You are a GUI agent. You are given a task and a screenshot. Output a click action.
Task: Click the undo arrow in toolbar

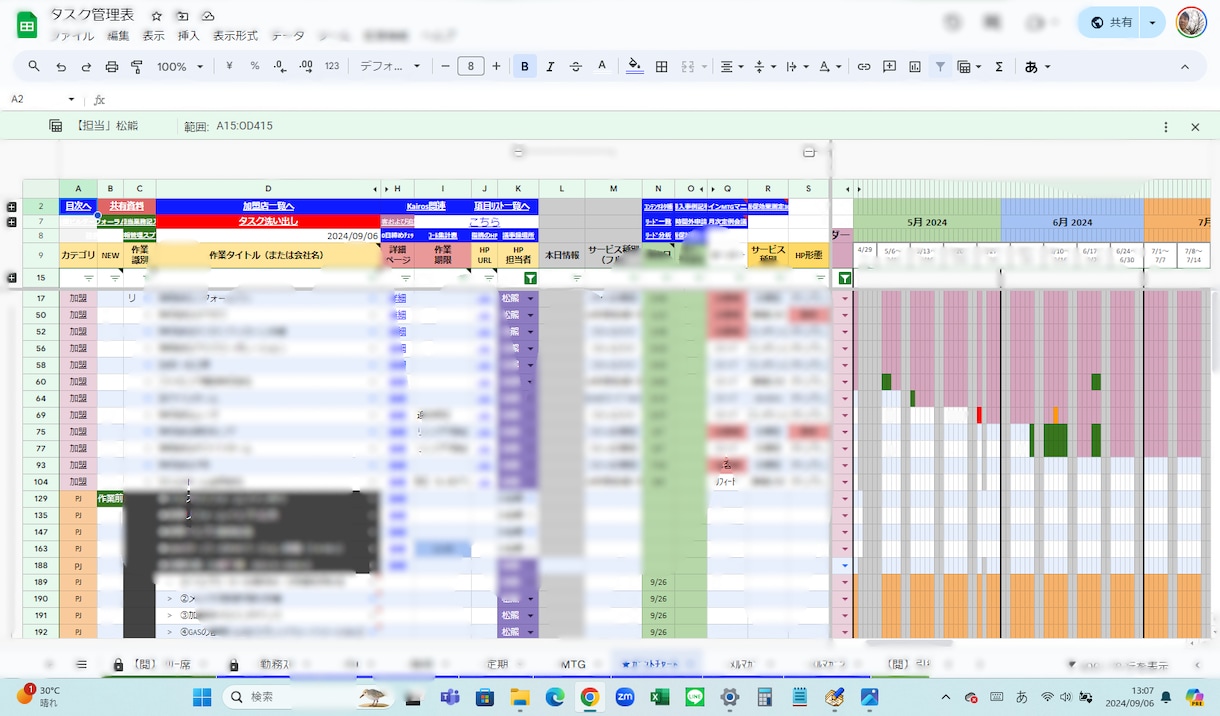coord(61,67)
